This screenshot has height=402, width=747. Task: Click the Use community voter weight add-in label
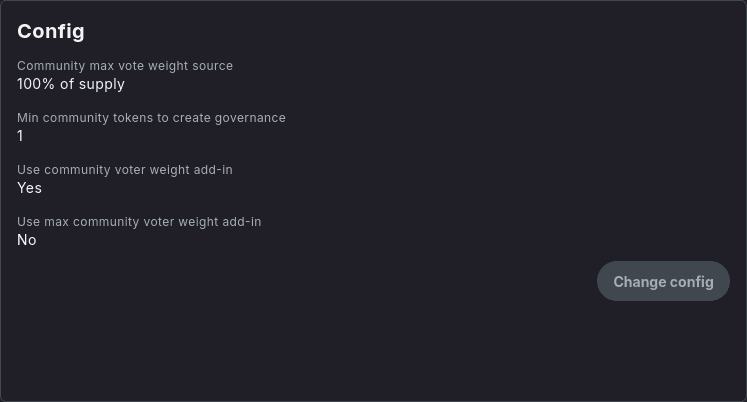[125, 170]
